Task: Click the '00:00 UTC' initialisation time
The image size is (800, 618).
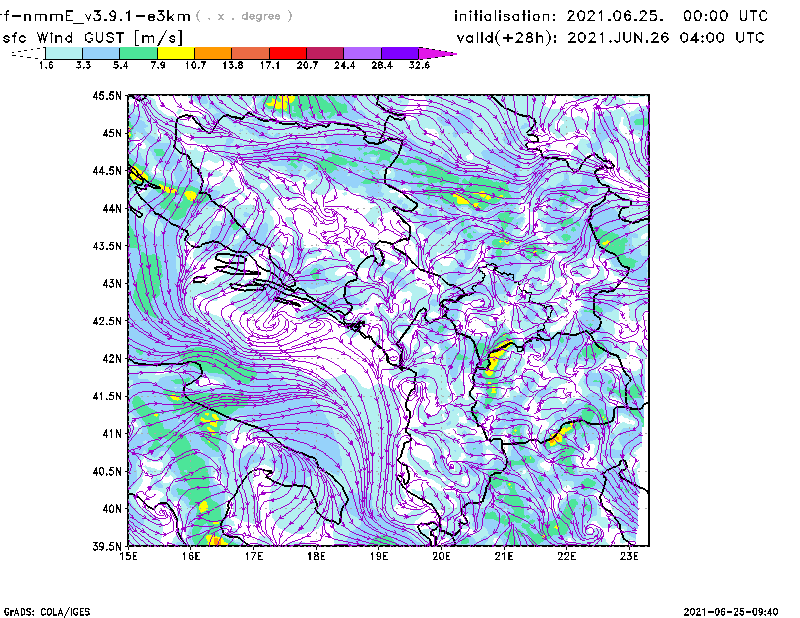Action: point(726,16)
